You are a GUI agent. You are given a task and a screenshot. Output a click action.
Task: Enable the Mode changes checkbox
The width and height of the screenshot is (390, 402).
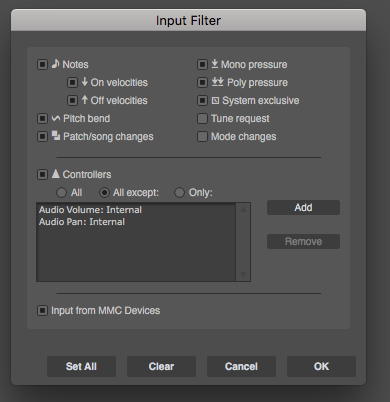pyautogui.click(x=202, y=136)
